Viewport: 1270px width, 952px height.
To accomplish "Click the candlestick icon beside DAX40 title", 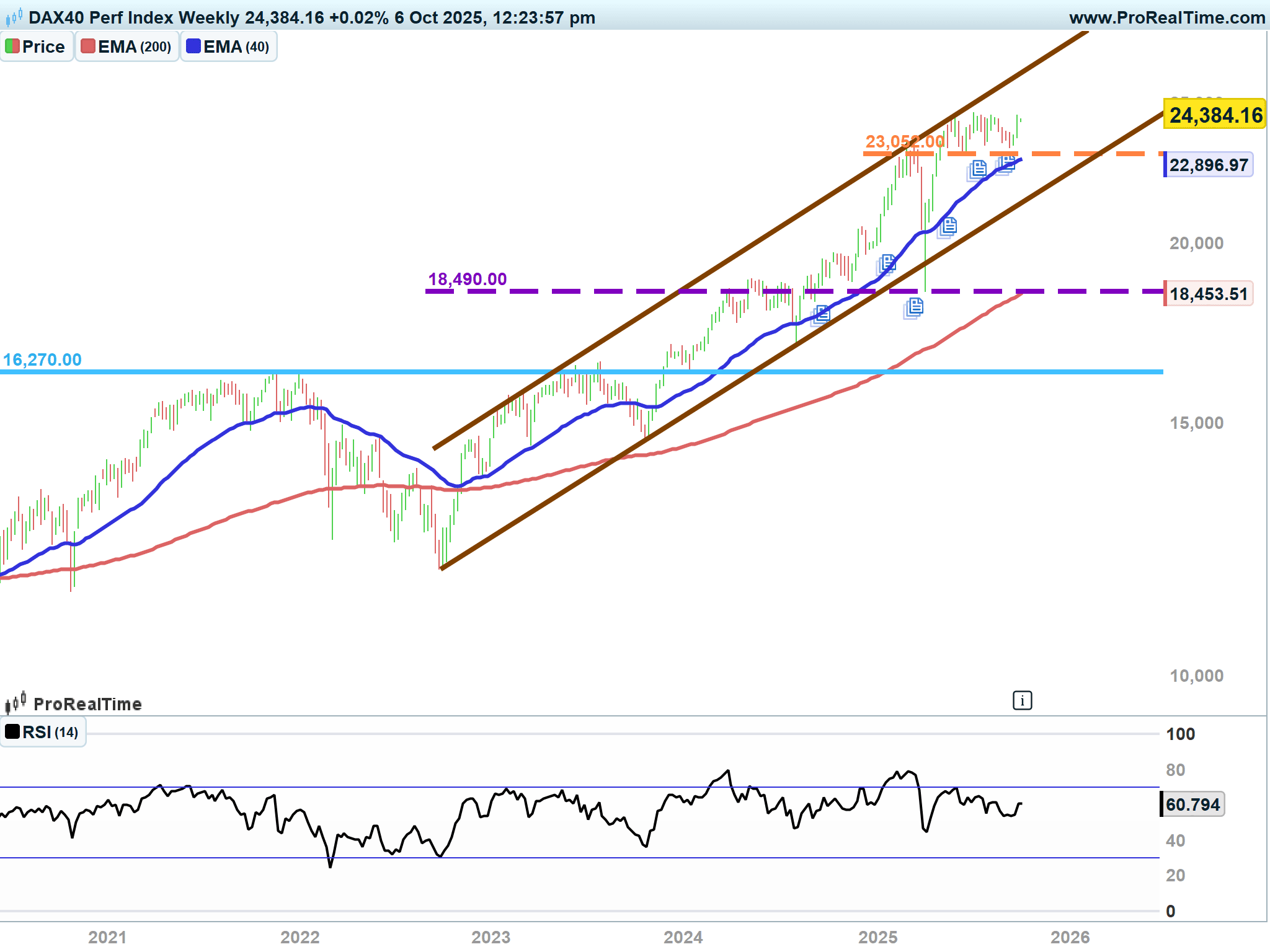I will [x=14, y=17].
